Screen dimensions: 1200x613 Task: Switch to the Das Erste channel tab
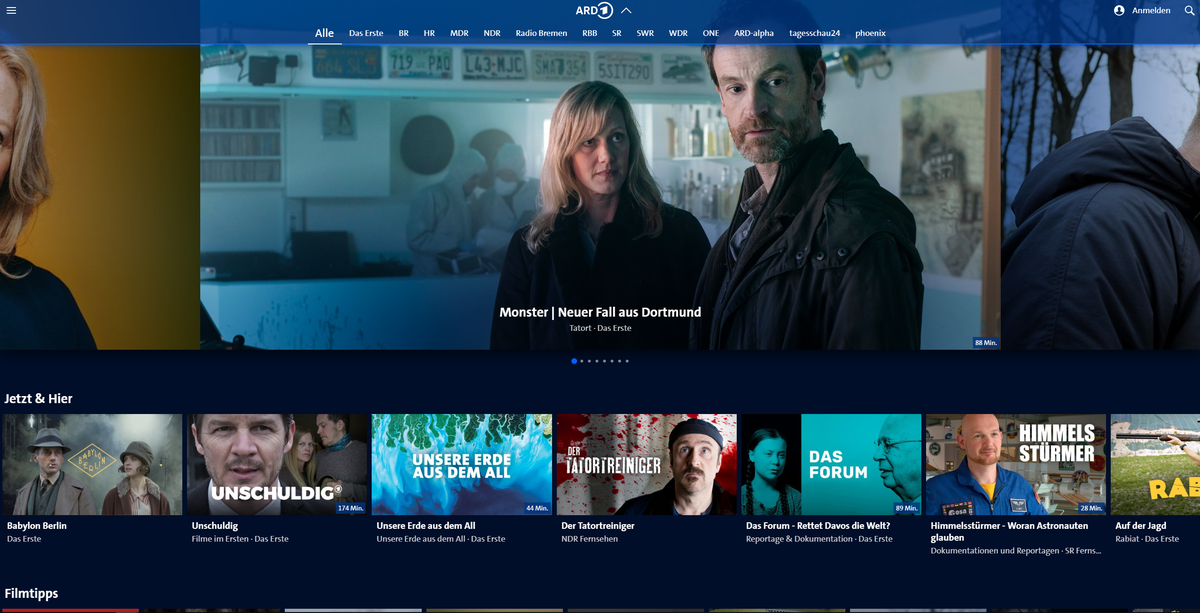pos(366,33)
